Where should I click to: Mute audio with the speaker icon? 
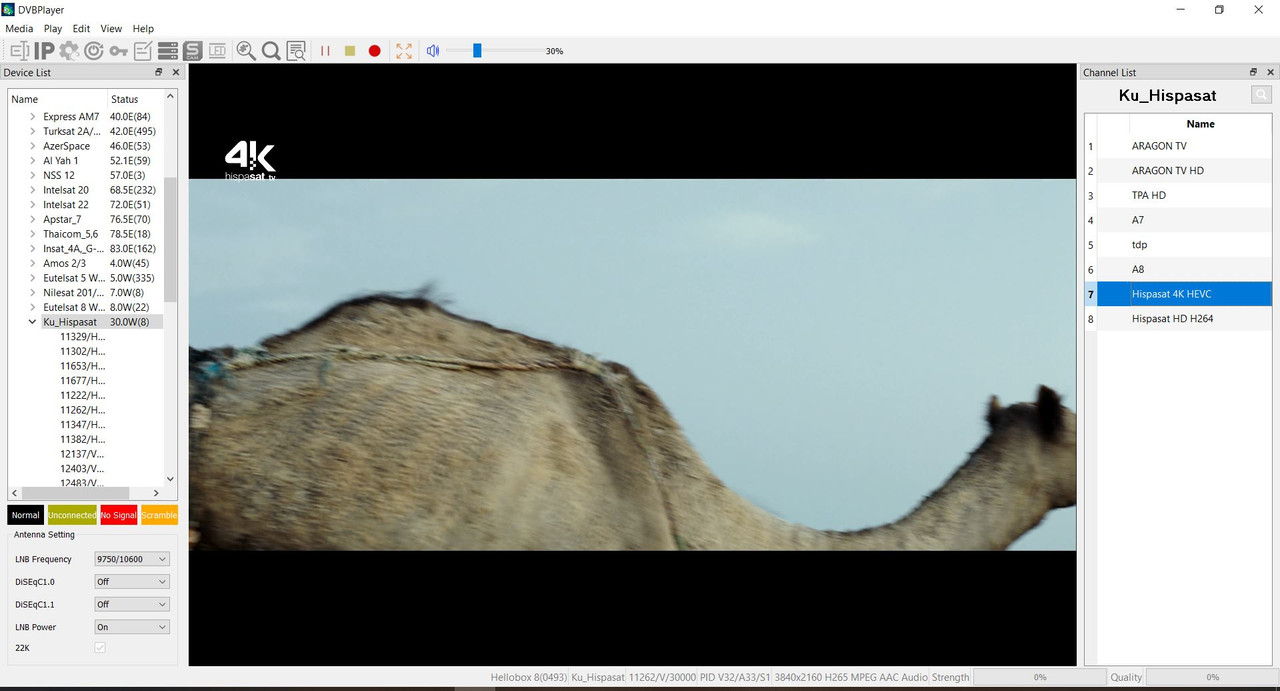pos(433,51)
